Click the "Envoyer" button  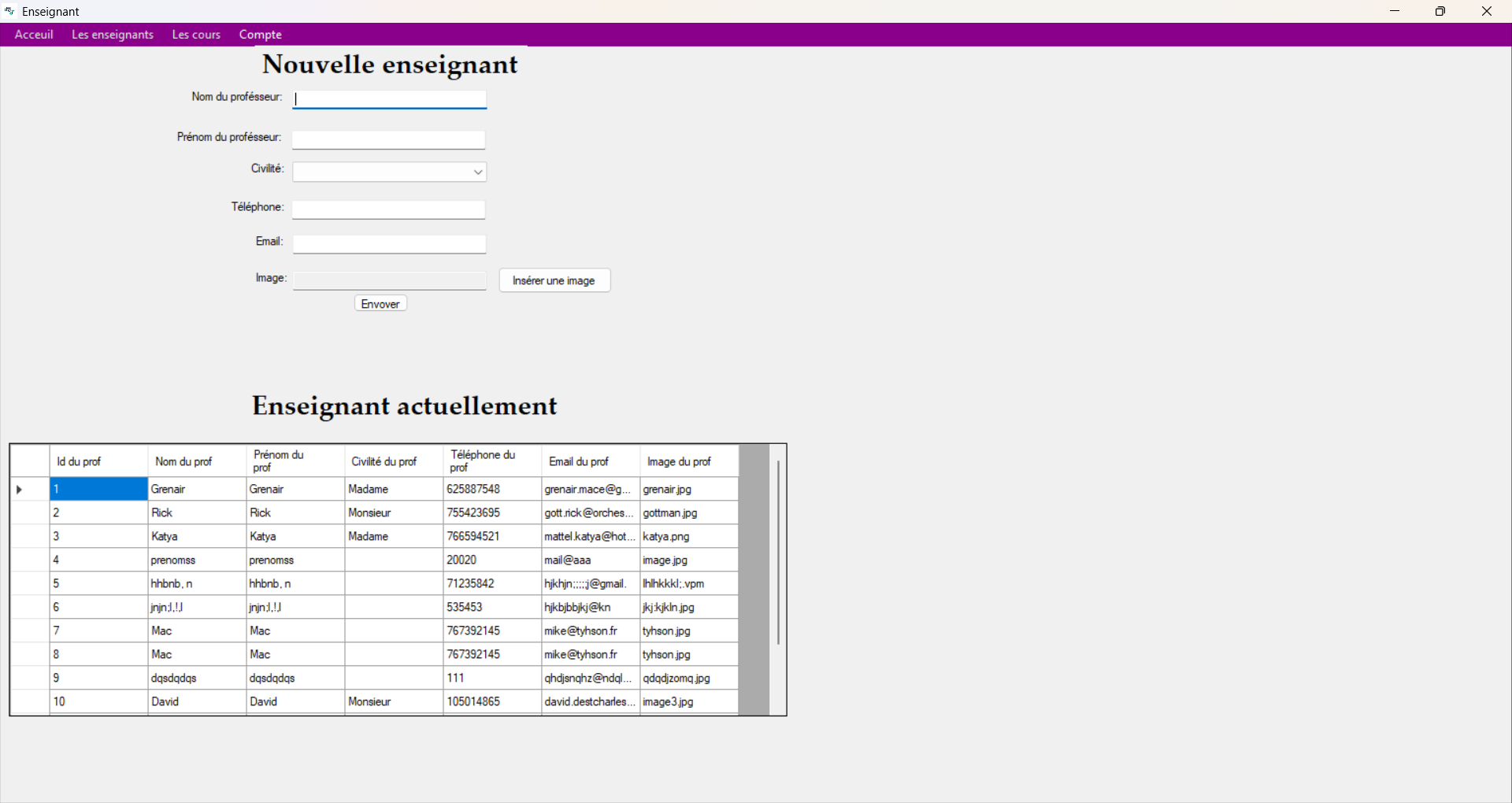point(380,303)
